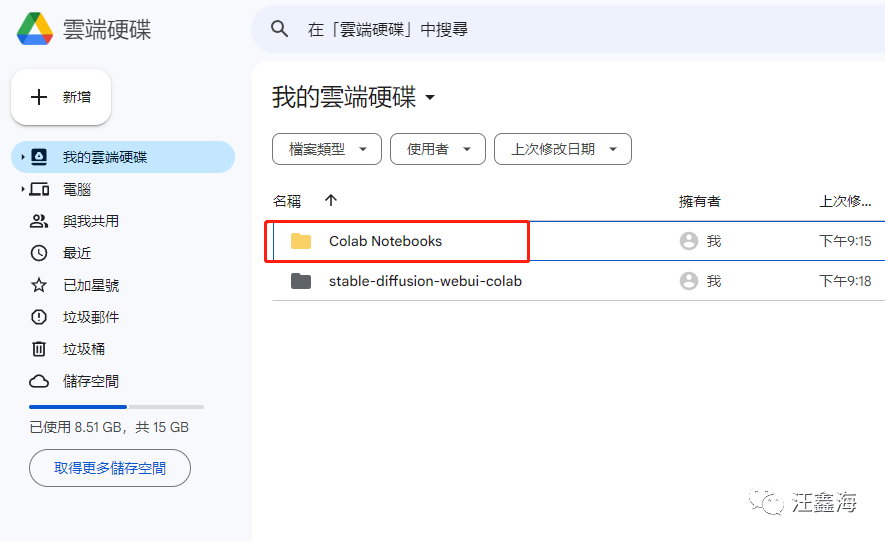Click the 與我共用 people icon
This screenshot has width=885, height=541.
coord(39,221)
